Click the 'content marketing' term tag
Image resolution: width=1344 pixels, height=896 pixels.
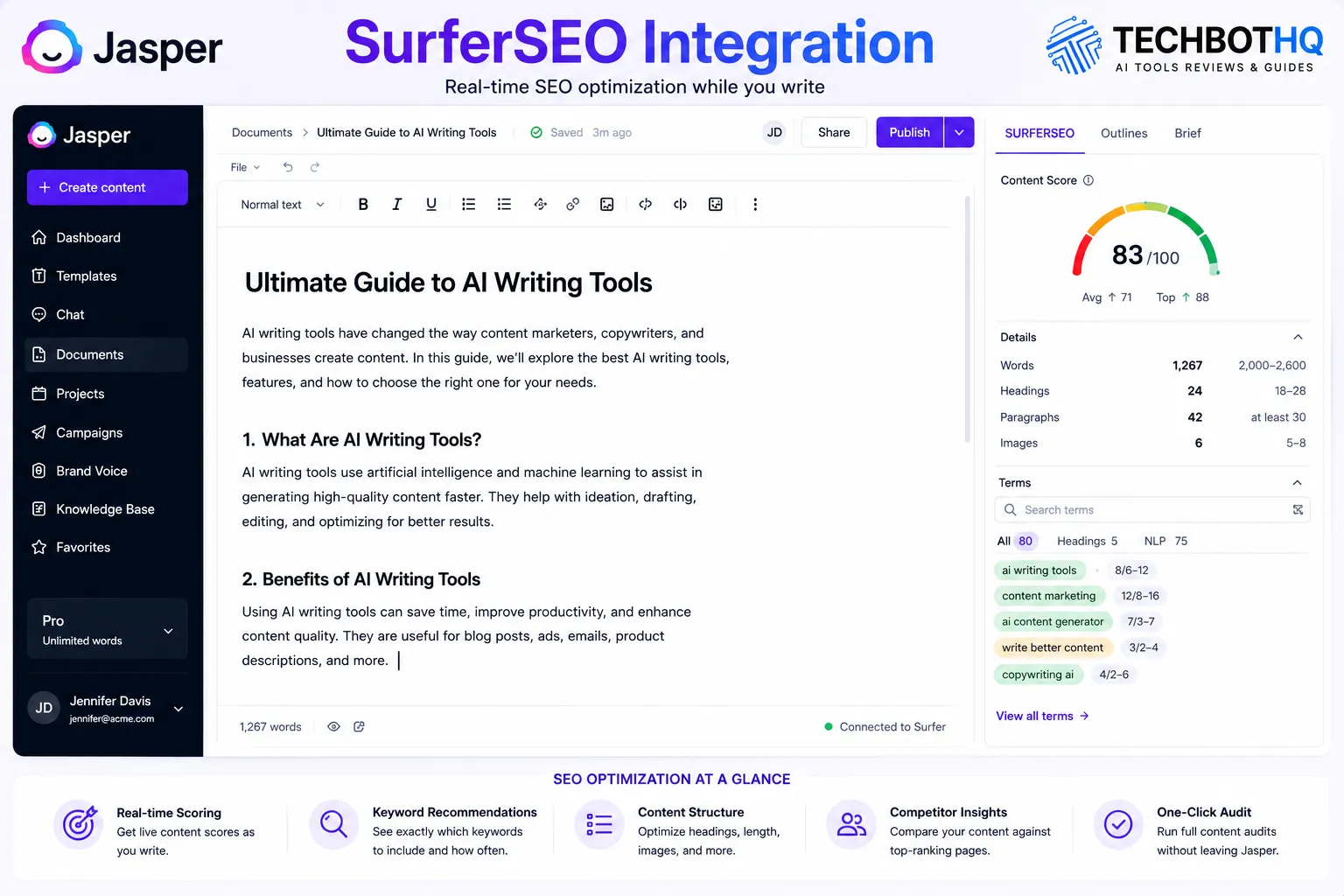(x=1048, y=596)
